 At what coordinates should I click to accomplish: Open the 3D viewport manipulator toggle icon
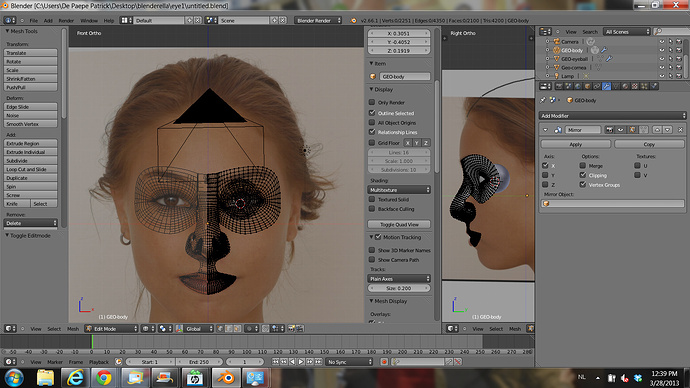pos(179,329)
